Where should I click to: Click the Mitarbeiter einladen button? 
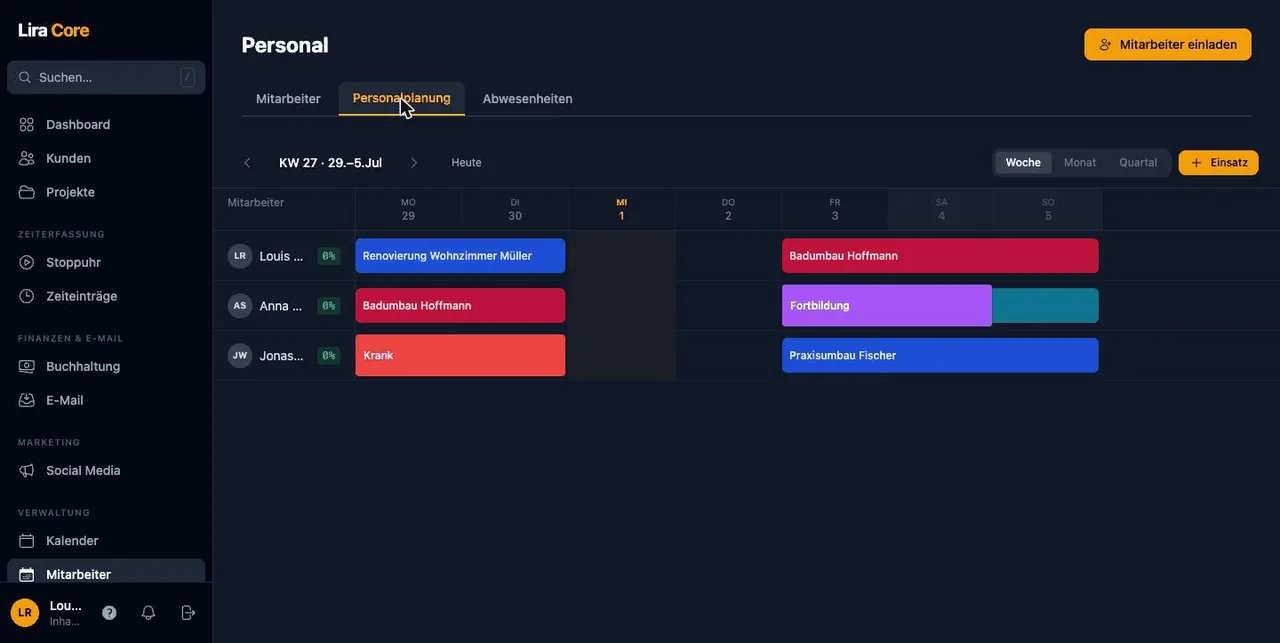coord(1168,45)
